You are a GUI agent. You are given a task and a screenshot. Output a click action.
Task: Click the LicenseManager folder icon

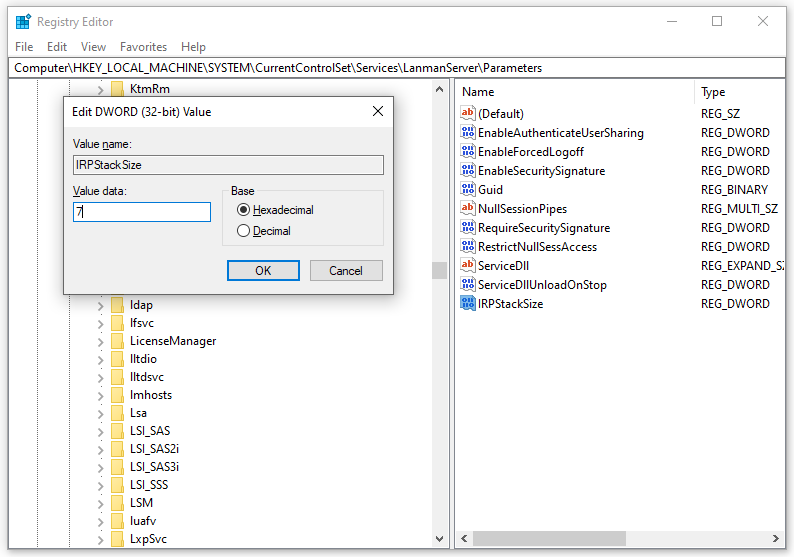tap(117, 341)
